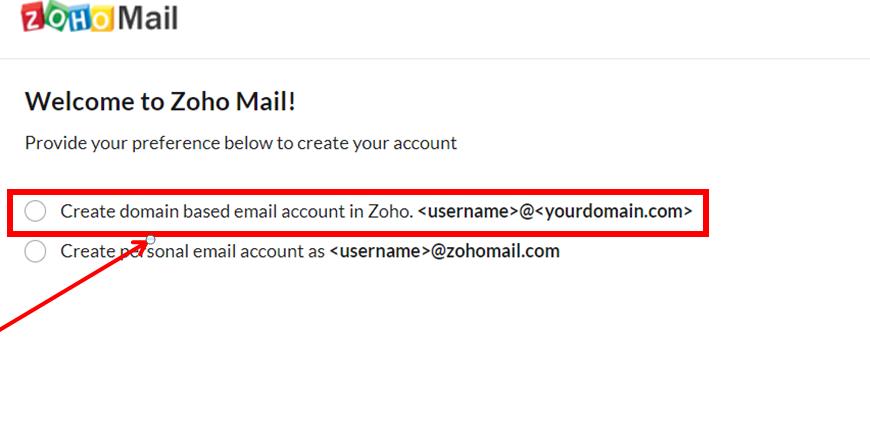Click the <username>@zohomail.com text

pyautogui.click(x=444, y=251)
